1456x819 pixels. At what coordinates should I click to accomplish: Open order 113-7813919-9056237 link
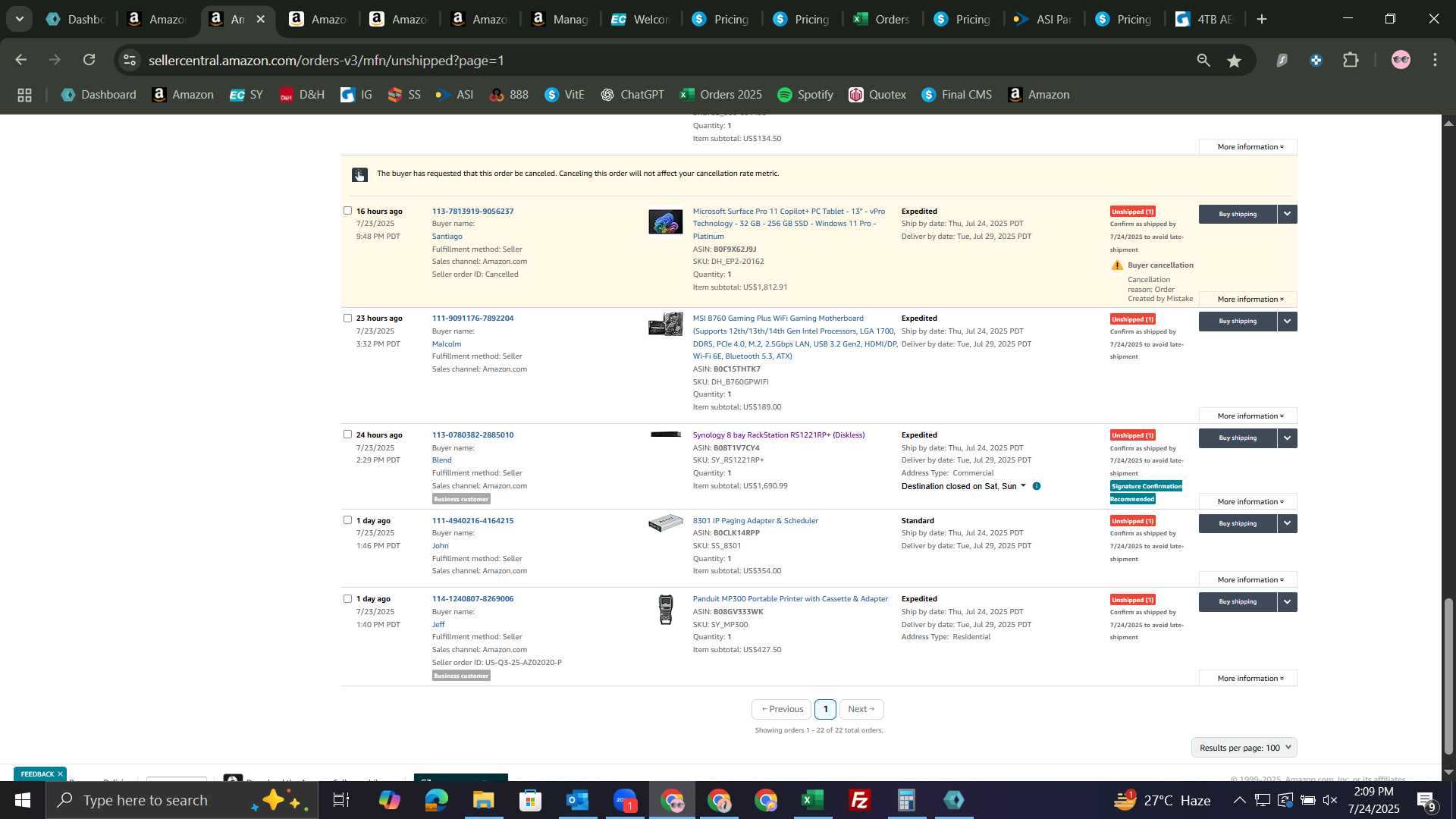click(472, 211)
